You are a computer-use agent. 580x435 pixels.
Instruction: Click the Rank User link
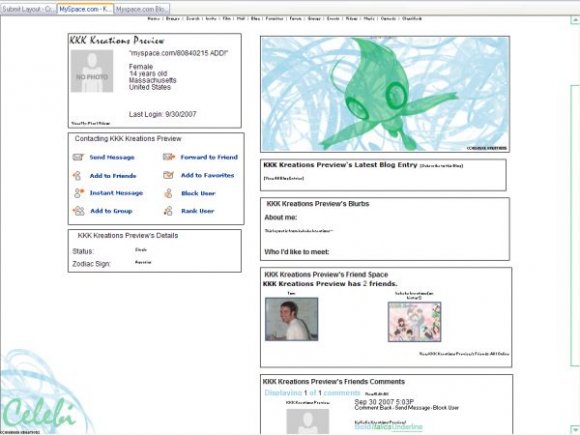[198, 211]
